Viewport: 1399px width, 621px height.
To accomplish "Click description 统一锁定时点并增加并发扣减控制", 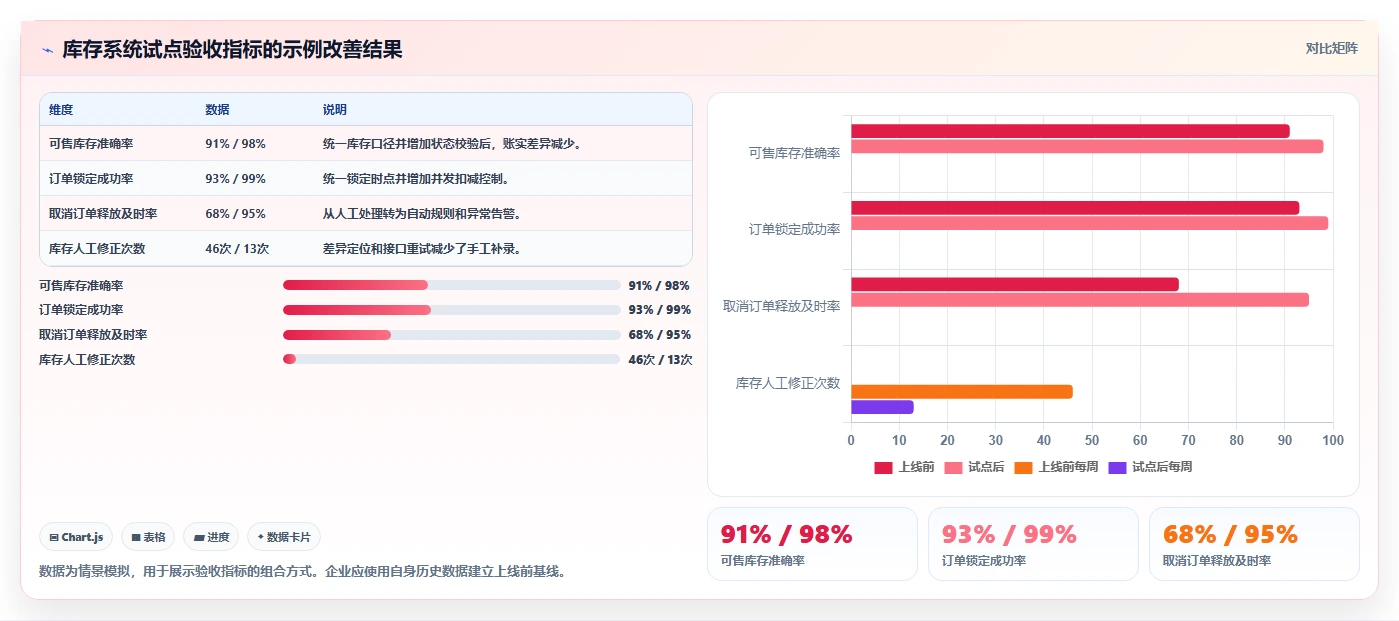I will 416,179.
